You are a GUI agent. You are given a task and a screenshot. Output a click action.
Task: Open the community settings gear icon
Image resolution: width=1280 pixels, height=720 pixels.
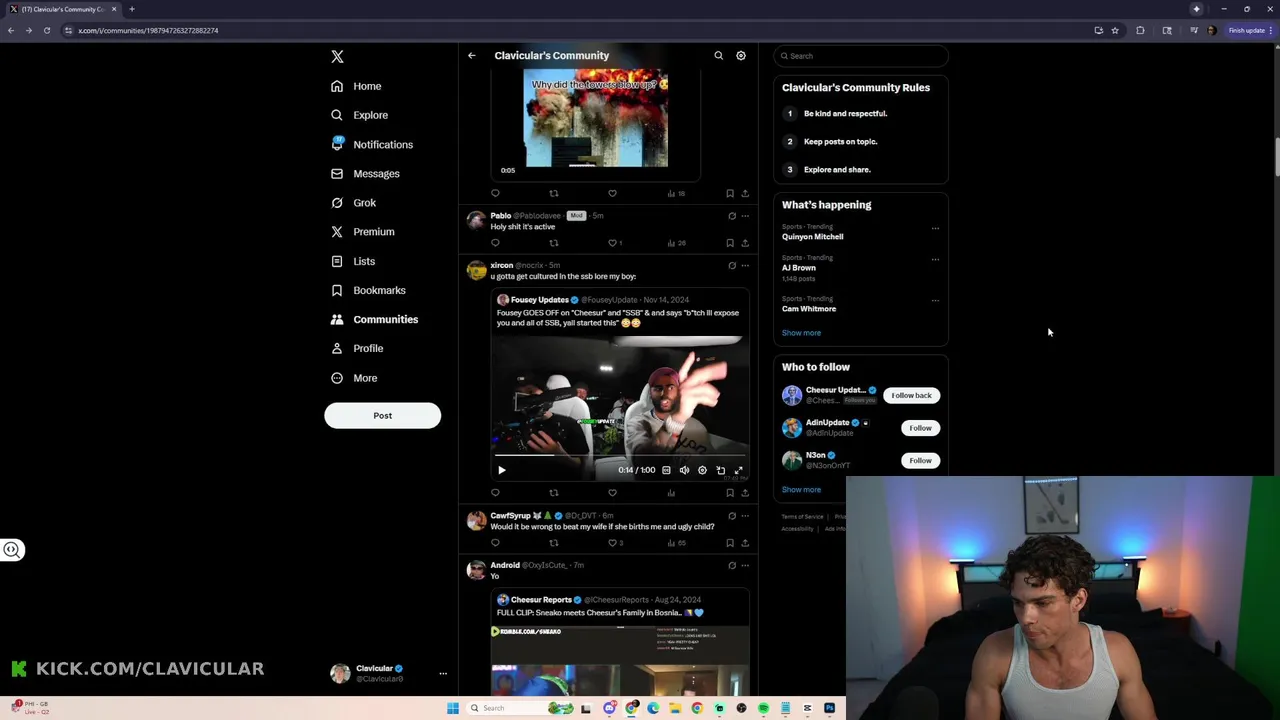[x=741, y=56]
